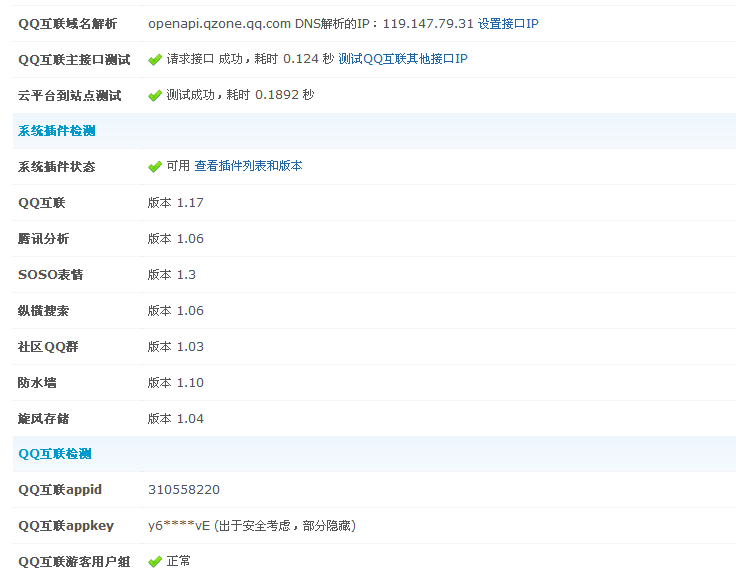736x580 pixels.
Task: Select the appkey value y6****vE
Action: tap(179, 526)
